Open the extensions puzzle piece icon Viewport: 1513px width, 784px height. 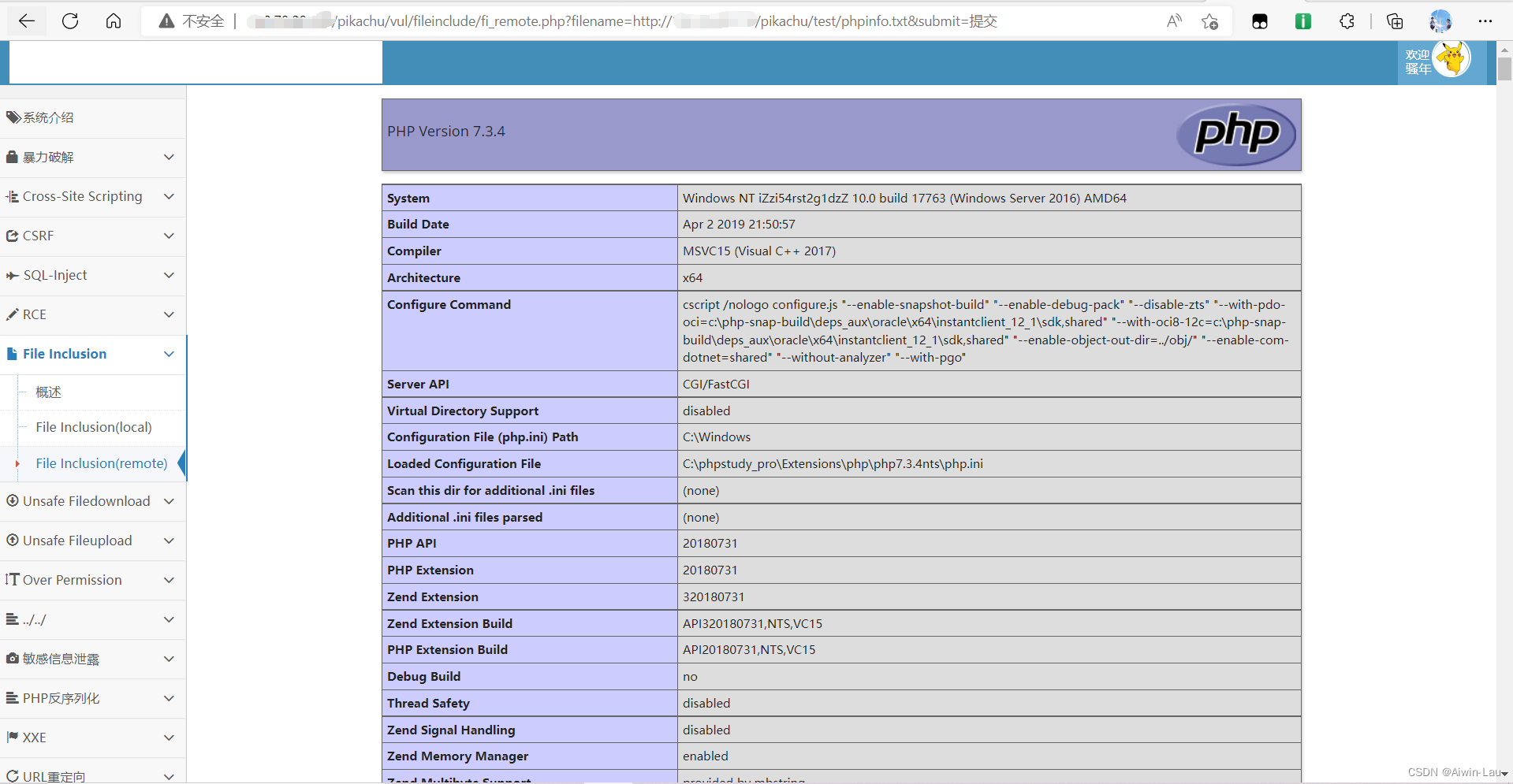(1347, 21)
